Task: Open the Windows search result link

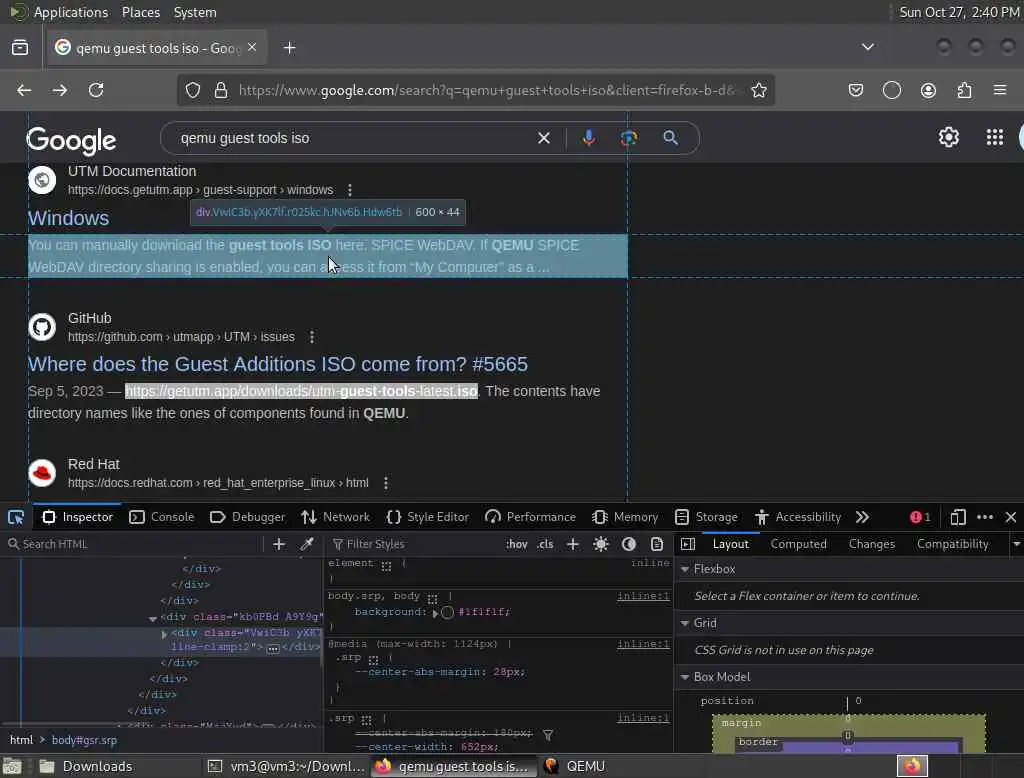Action: coord(68,218)
